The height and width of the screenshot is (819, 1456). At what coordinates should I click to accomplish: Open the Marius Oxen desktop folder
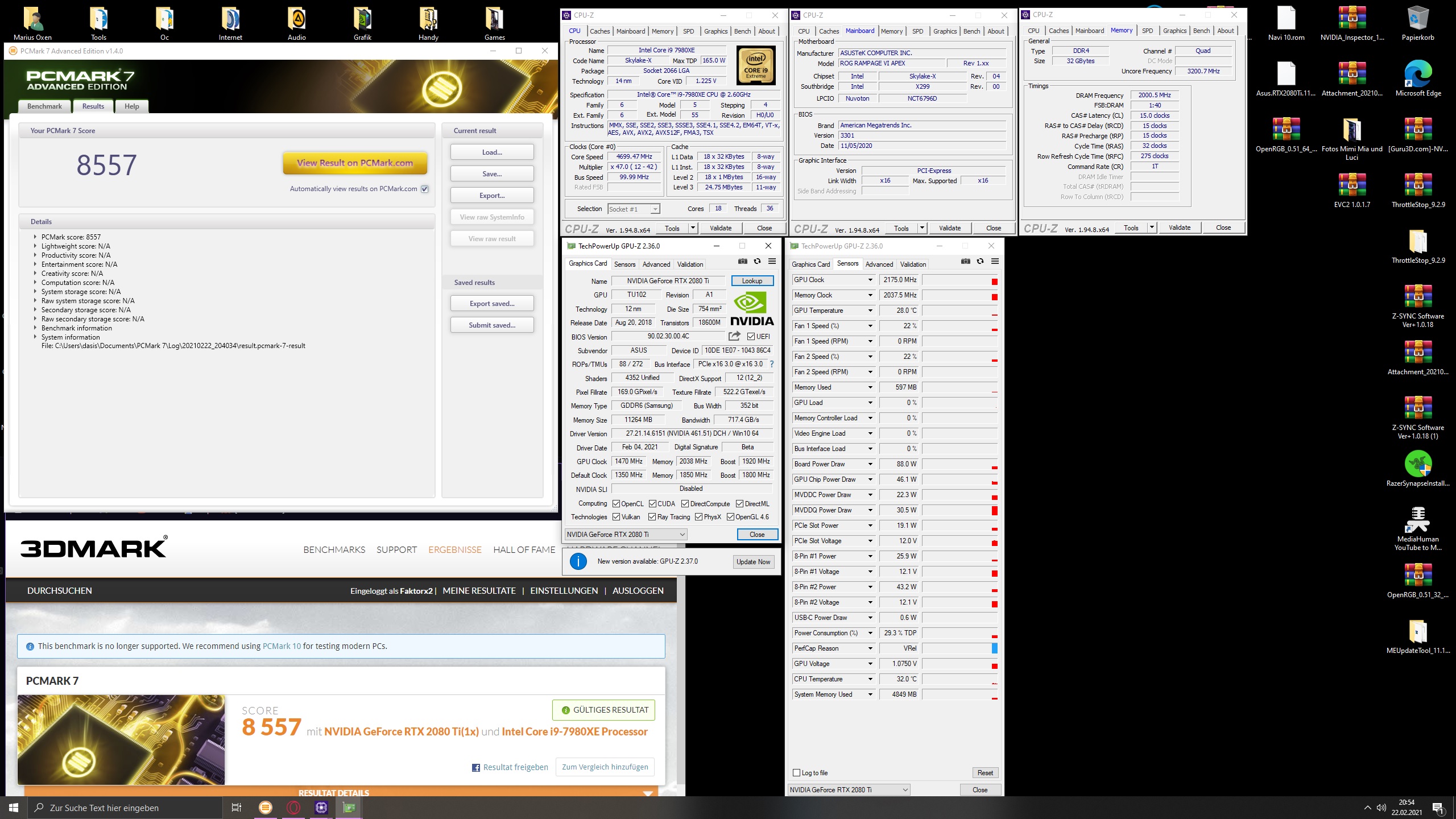tap(32, 23)
